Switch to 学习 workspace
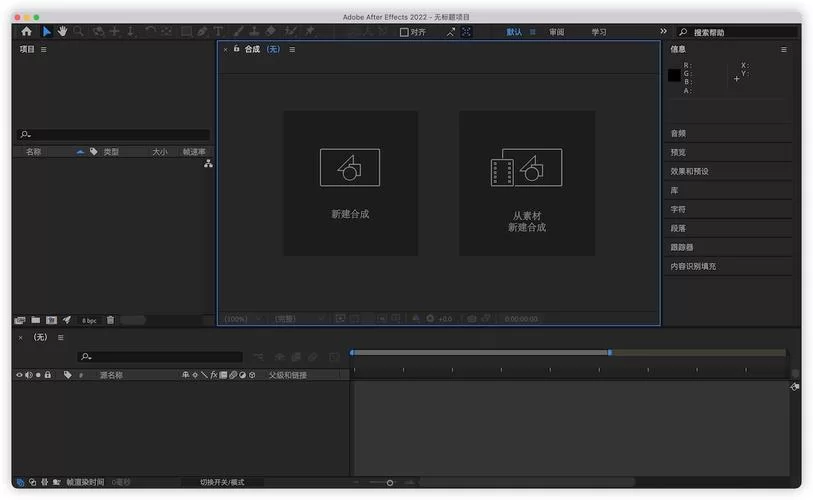 point(599,32)
